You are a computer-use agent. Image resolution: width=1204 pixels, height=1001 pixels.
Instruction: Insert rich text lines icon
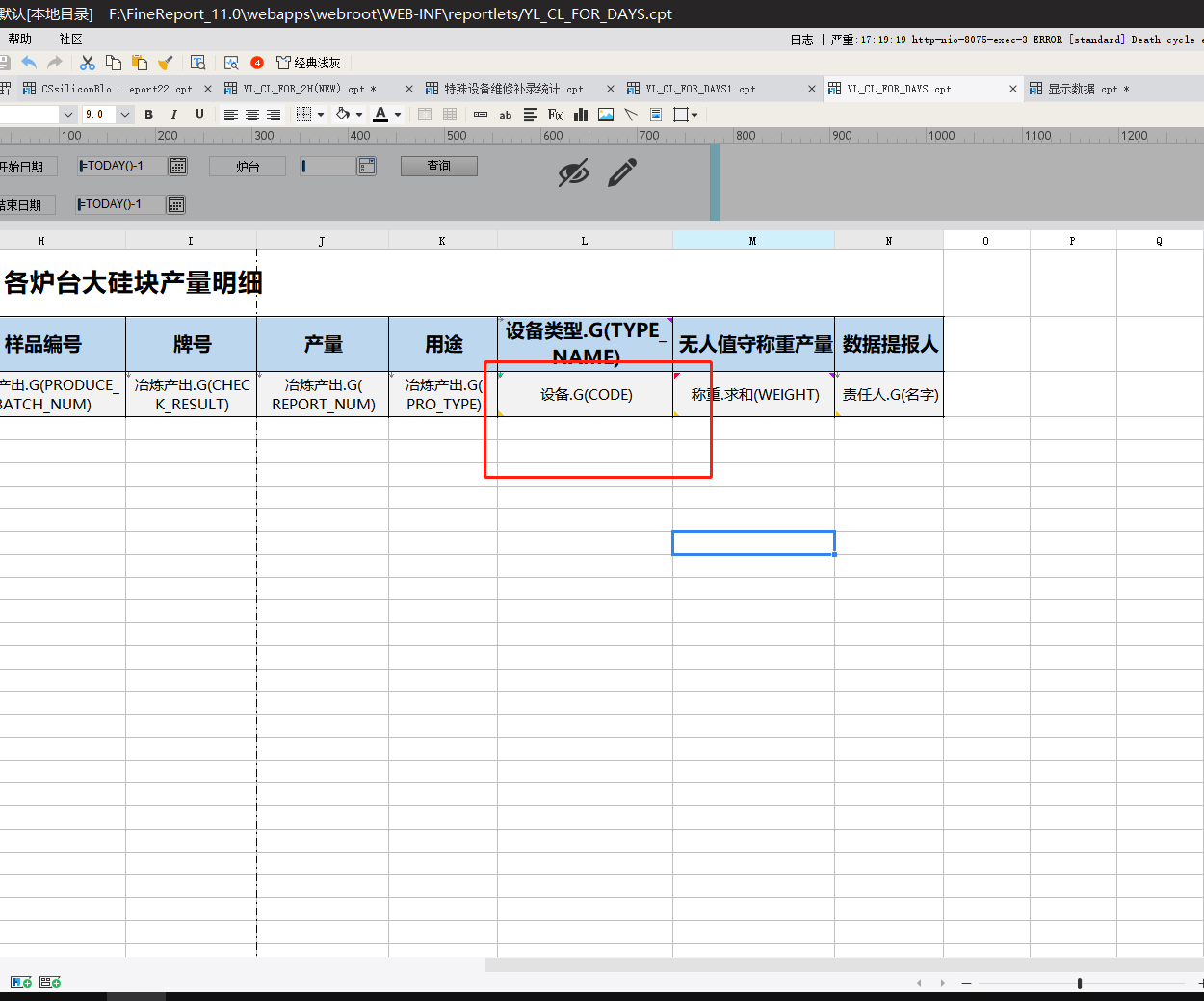coord(531,115)
